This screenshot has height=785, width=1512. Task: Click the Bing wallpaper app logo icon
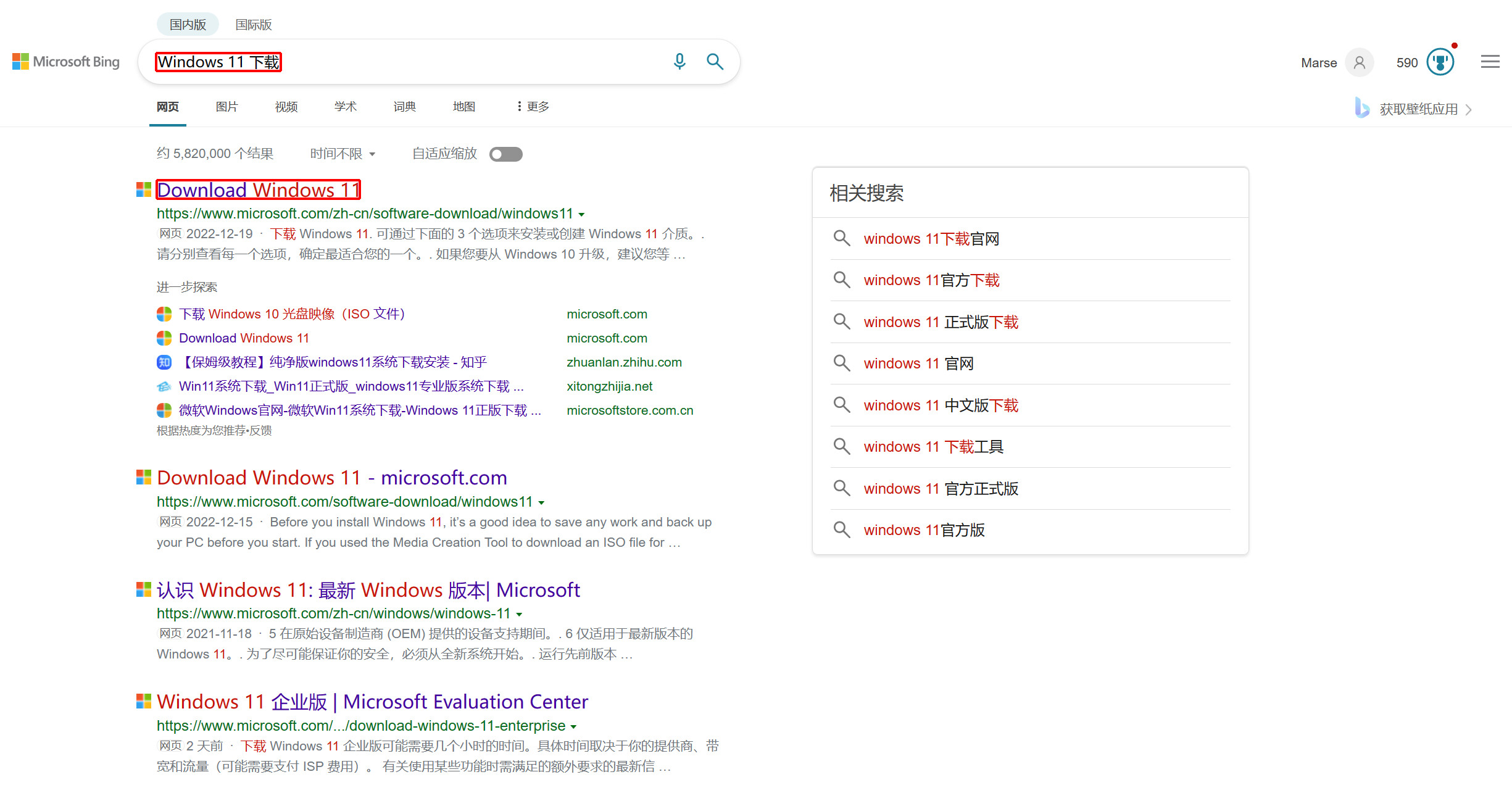click(x=1361, y=108)
